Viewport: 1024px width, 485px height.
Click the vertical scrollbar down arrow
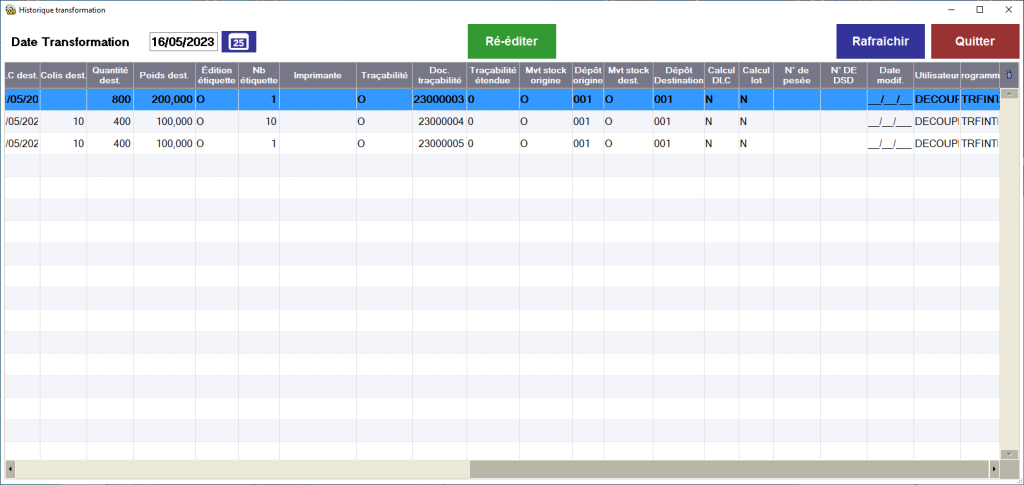click(1009, 453)
